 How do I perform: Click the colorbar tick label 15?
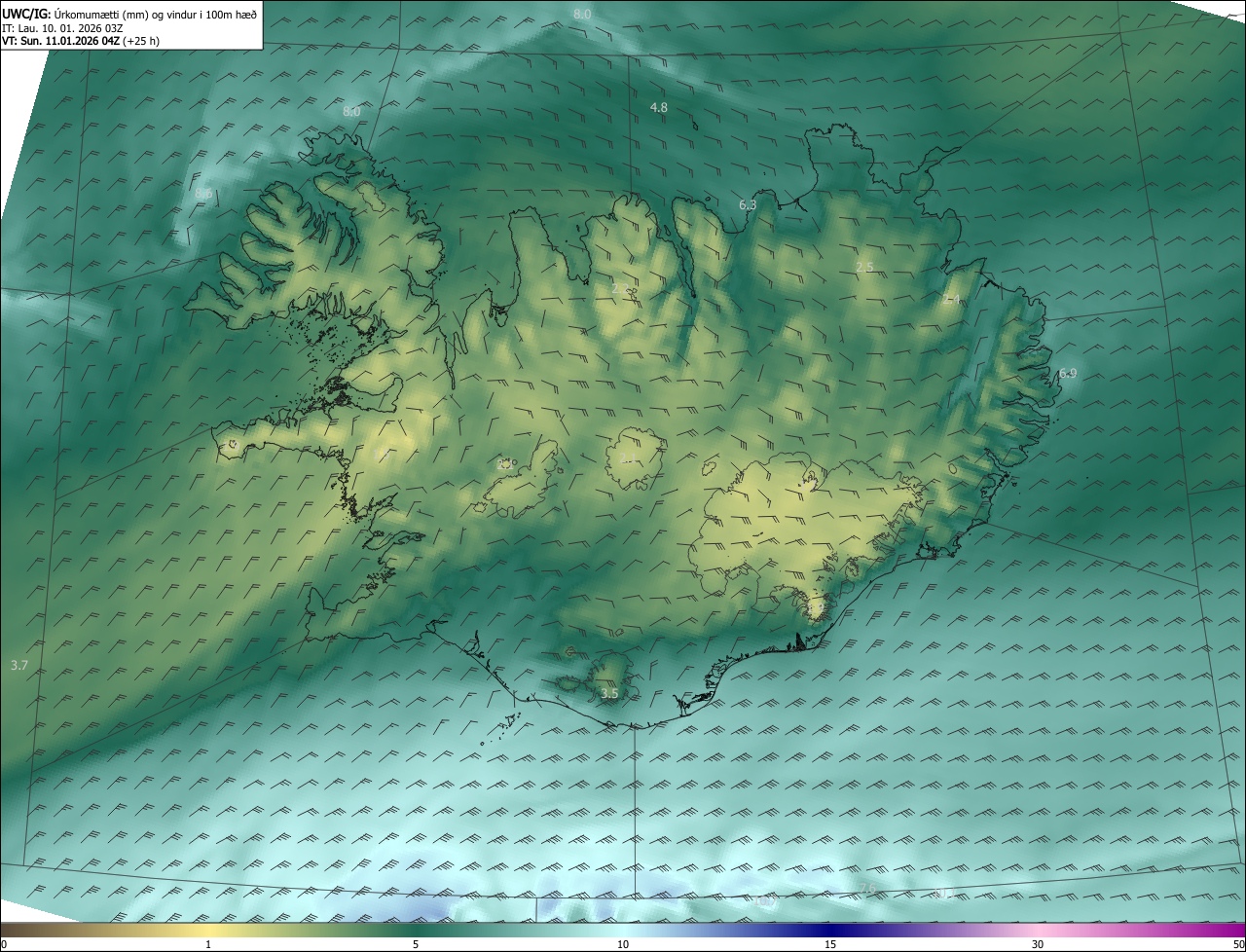point(830,944)
